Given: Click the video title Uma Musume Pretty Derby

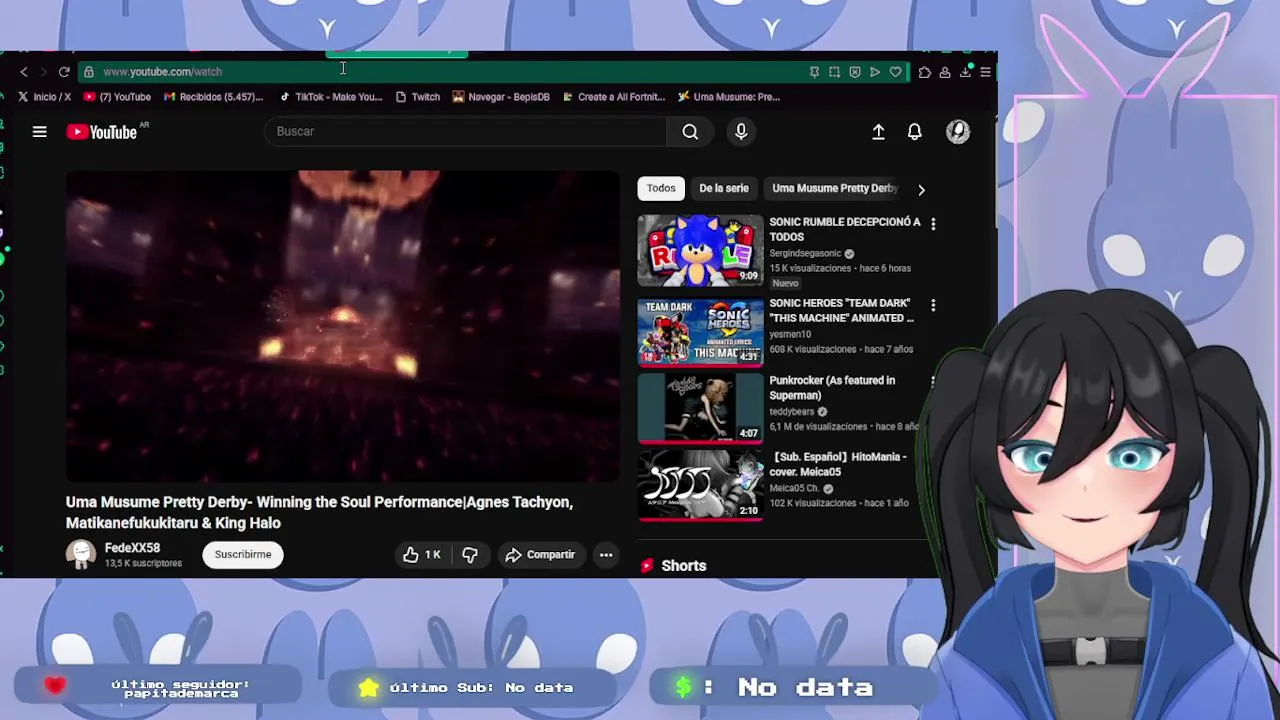Looking at the screenshot, I should 319,512.
